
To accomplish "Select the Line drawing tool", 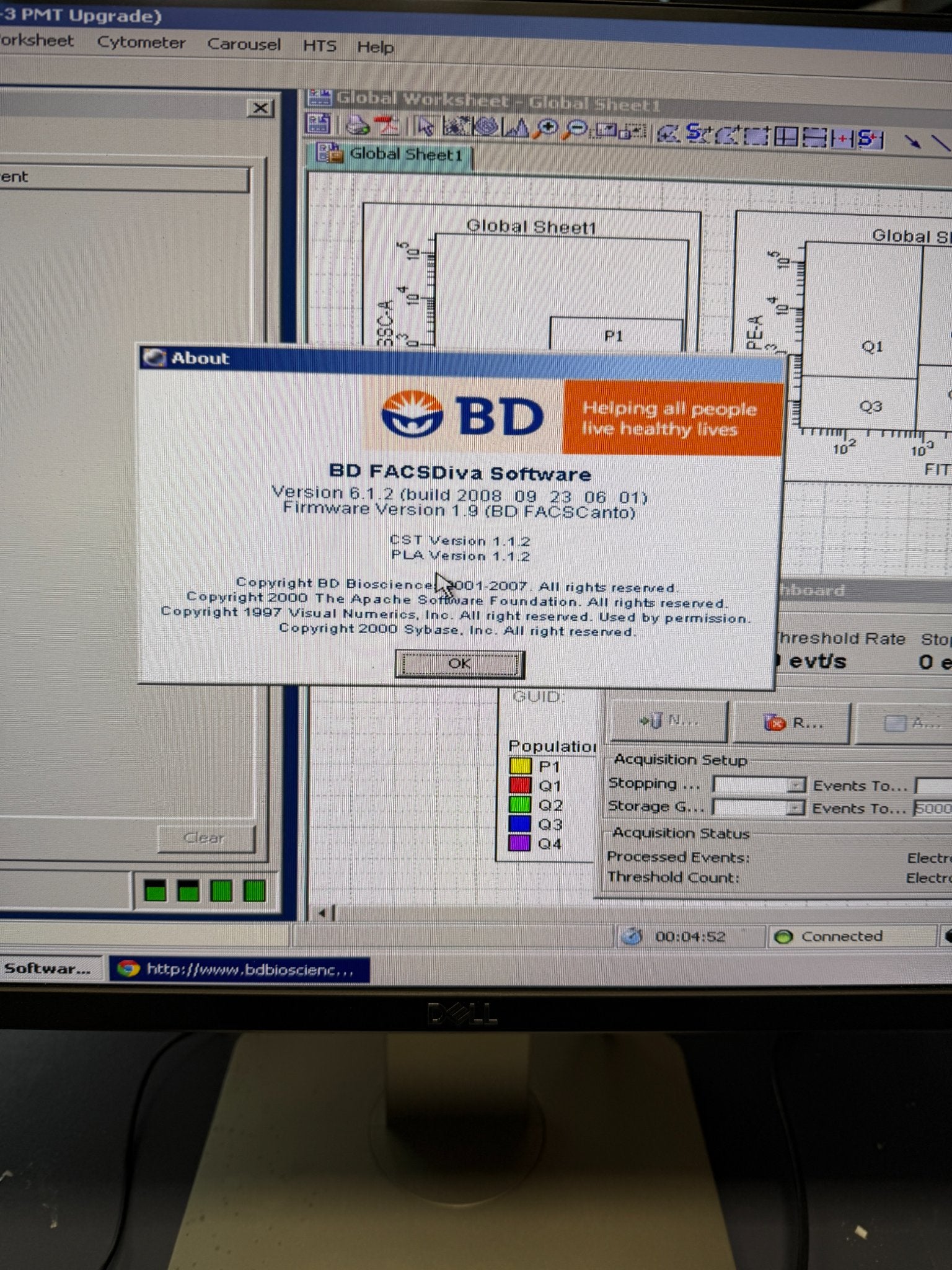I will (x=941, y=143).
